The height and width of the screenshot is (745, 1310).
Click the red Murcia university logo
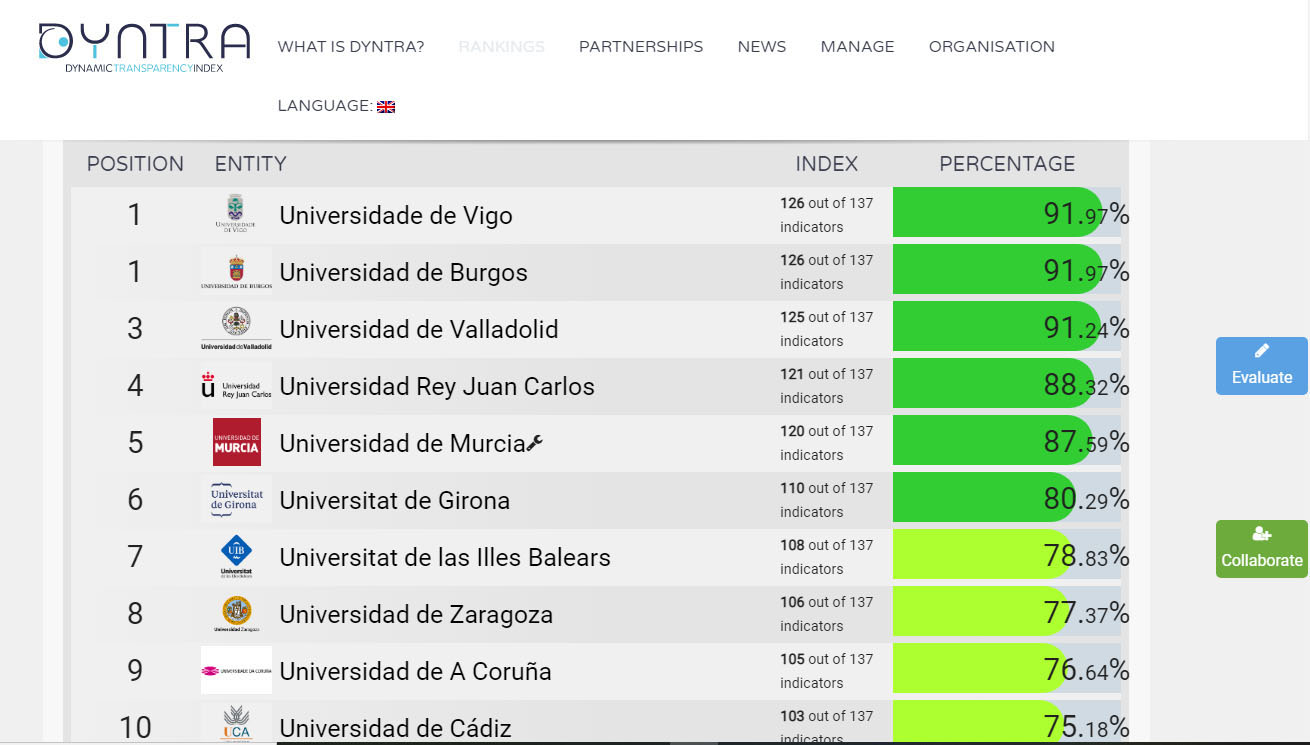click(236, 443)
